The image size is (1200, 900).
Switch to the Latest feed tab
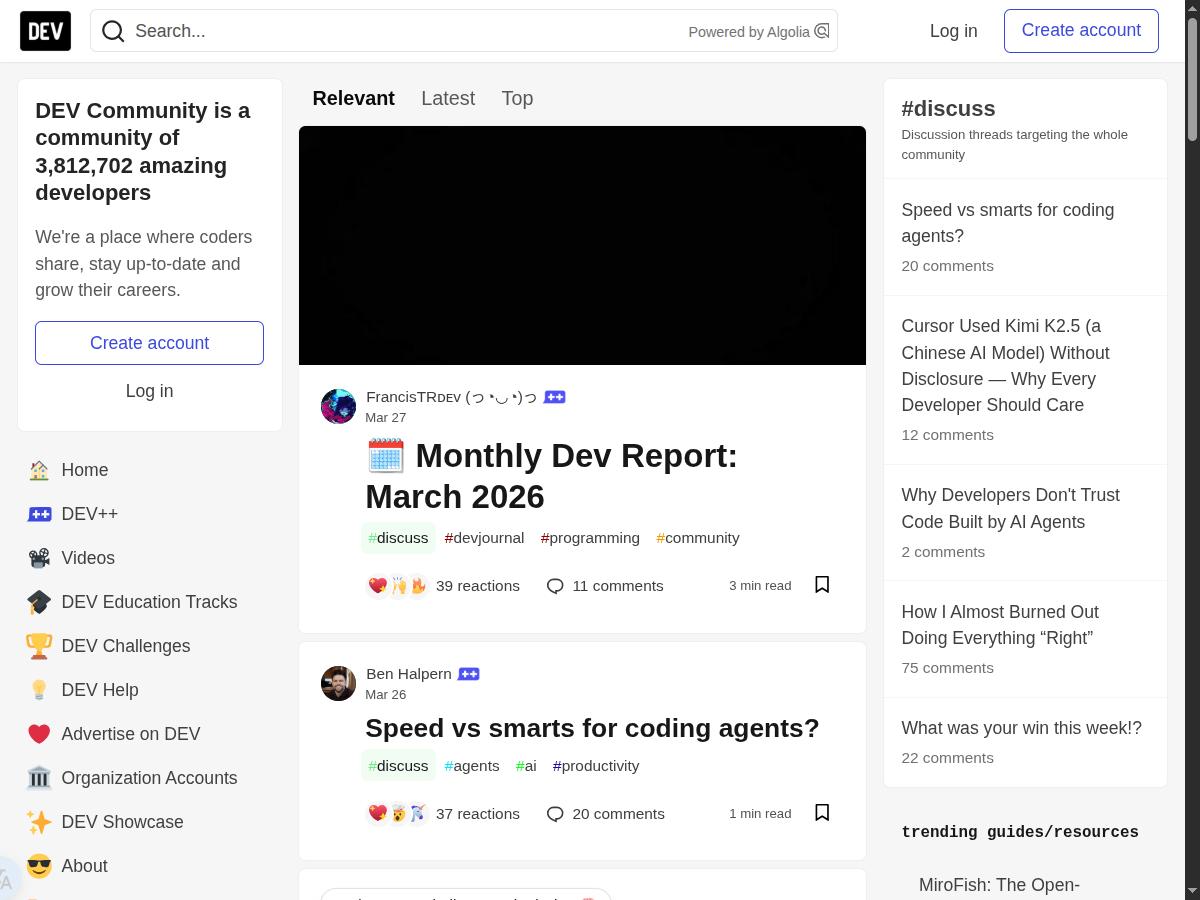coord(448,98)
